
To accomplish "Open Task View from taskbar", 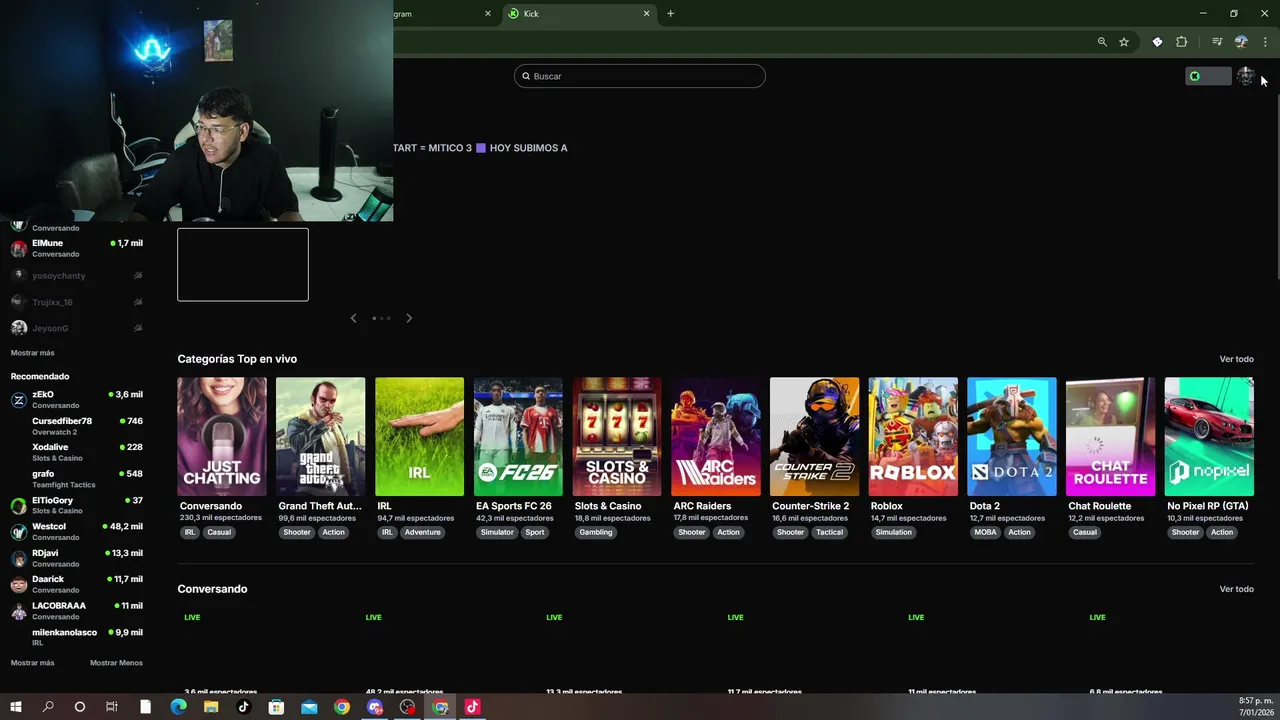I will pyautogui.click(x=112, y=707).
